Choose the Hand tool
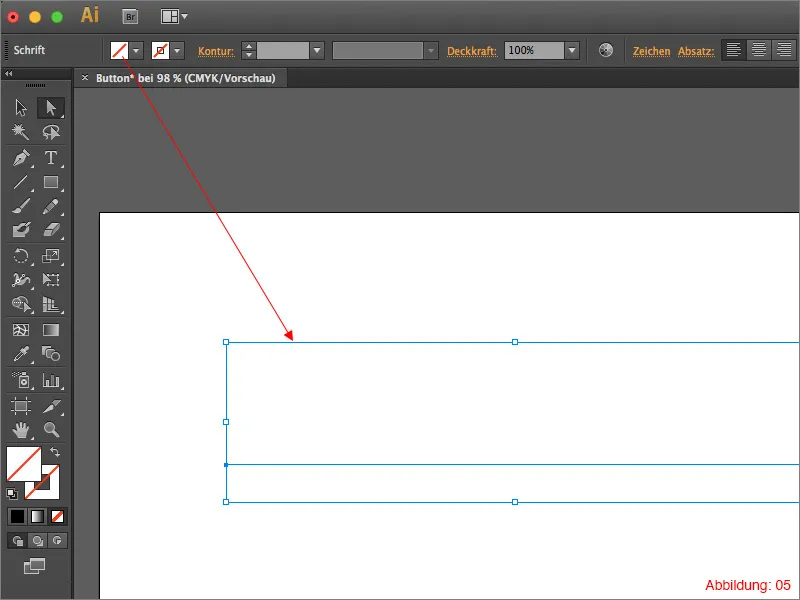The image size is (800, 600). (21, 430)
